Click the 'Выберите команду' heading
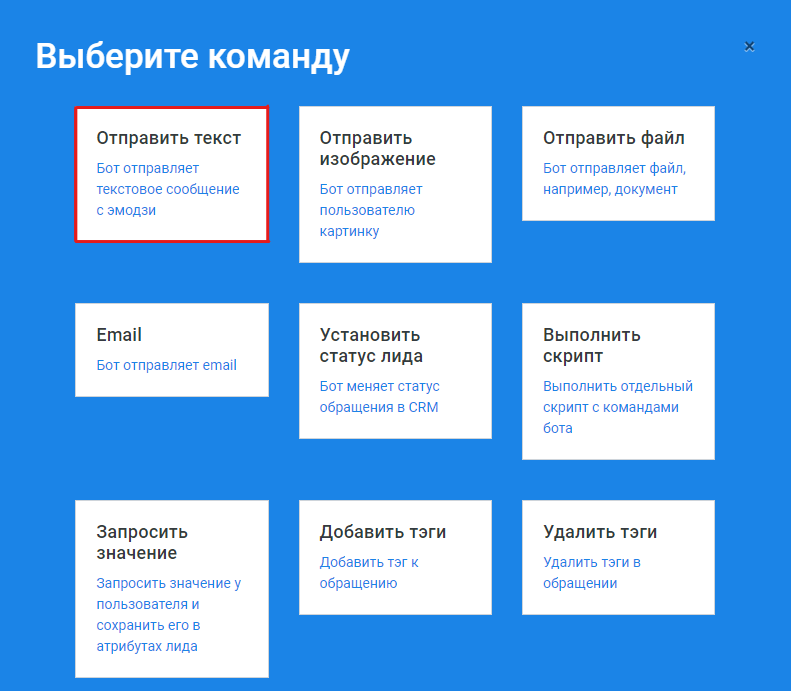This screenshot has height=691, width=791. click(x=192, y=56)
